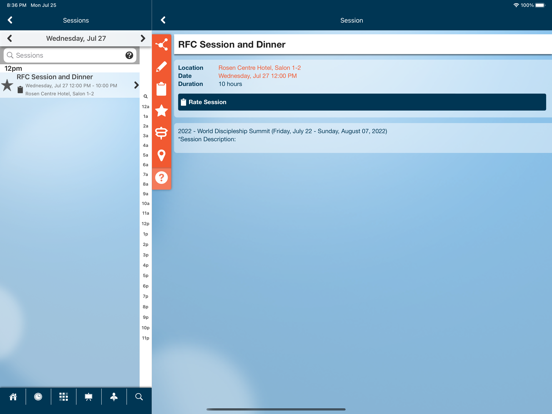Tap the grid icon in bottom bar
The height and width of the screenshot is (414, 552).
(x=63, y=397)
